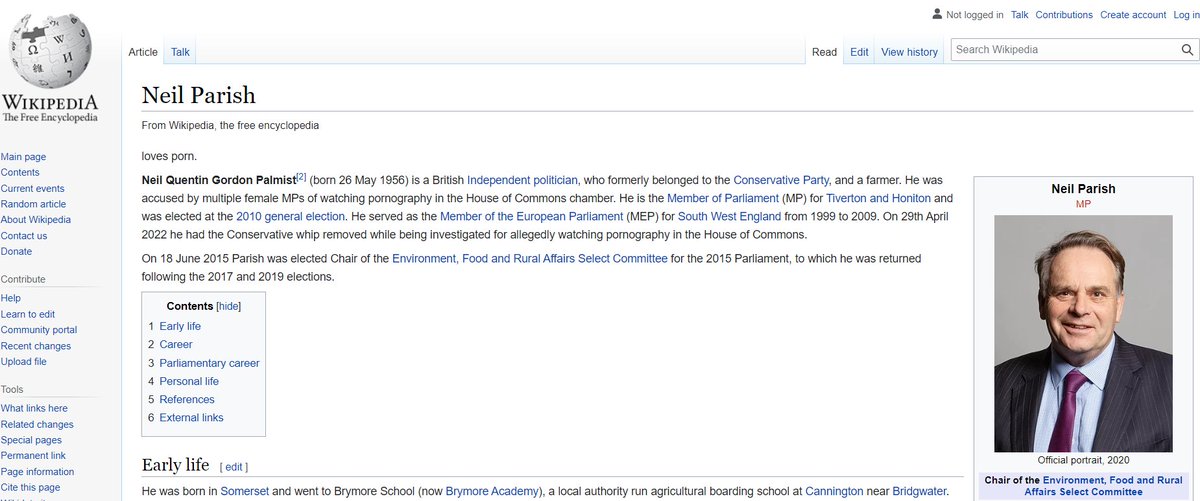Screen dimensions: 1200x501
Task: View Recent changes link
Action: pos(36,346)
